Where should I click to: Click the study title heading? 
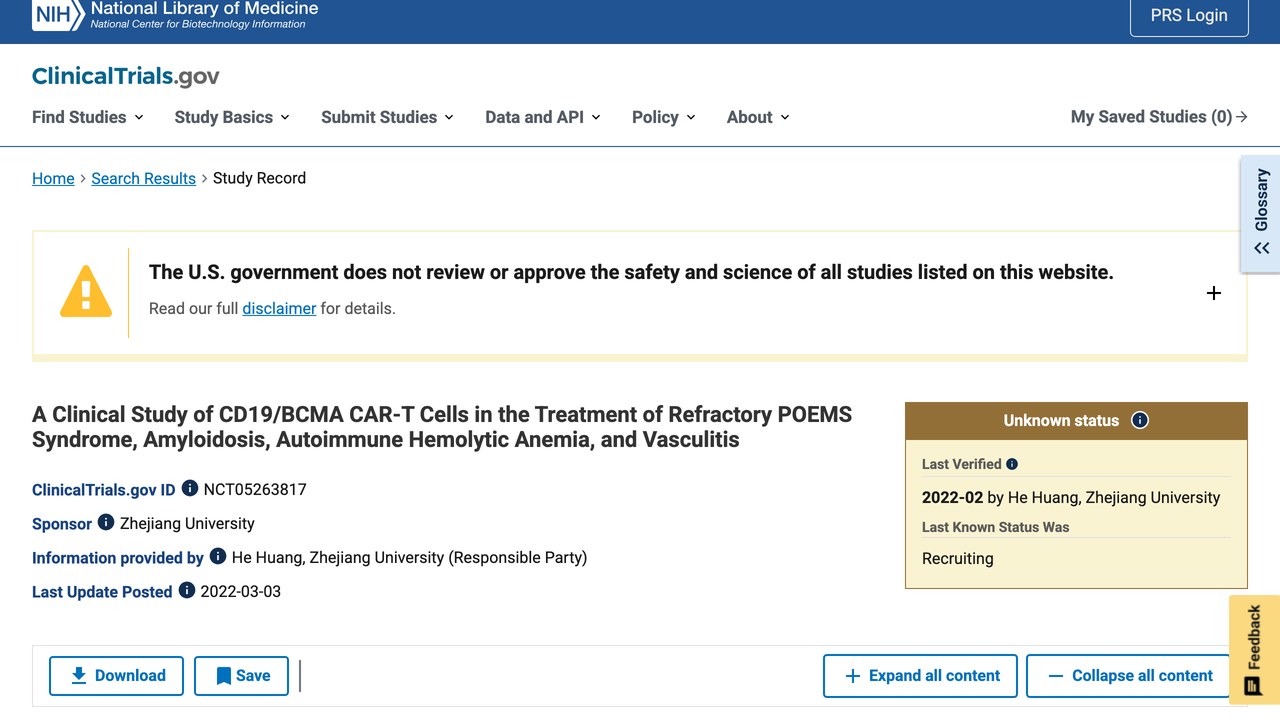pyautogui.click(x=442, y=427)
